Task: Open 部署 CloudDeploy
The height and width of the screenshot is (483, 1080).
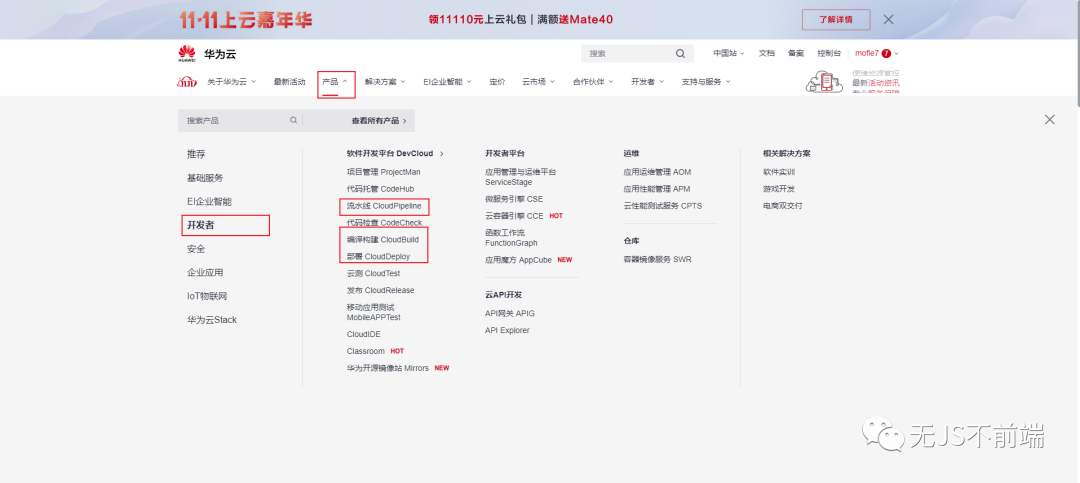Action: (378, 256)
